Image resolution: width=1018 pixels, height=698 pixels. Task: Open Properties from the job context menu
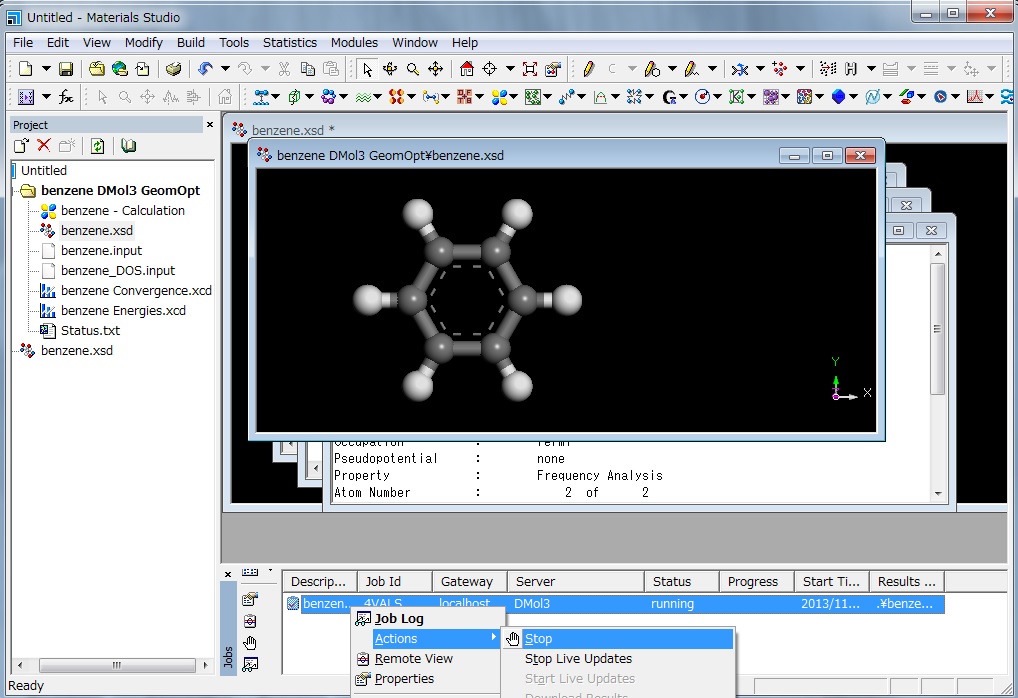coord(404,679)
